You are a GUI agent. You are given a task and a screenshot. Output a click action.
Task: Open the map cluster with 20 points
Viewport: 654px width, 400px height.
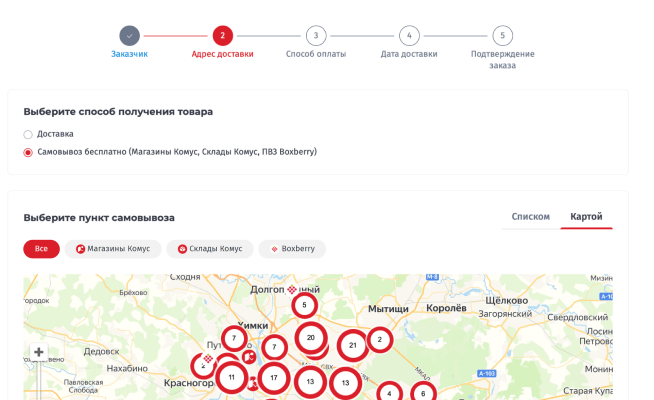(x=311, y=338)
